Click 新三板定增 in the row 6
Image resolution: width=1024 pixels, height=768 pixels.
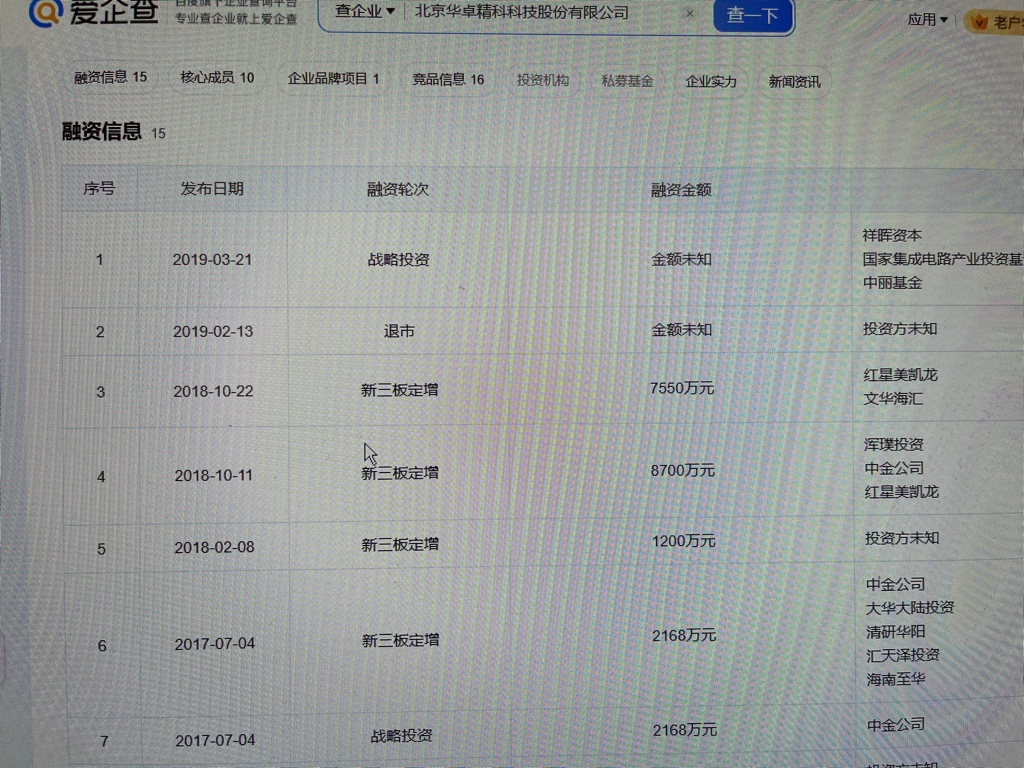click(x=400, y=641)
